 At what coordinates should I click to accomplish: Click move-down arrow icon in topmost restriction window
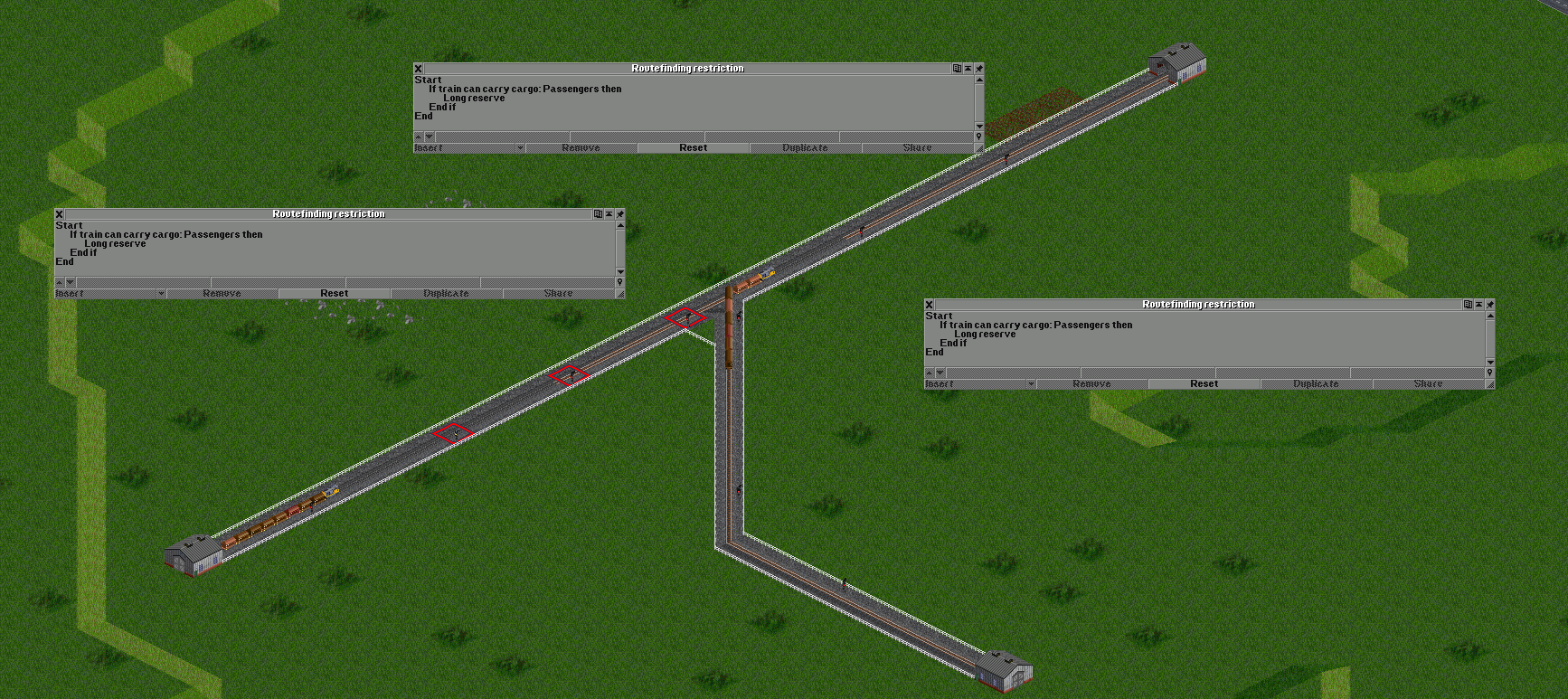[430, 137]
